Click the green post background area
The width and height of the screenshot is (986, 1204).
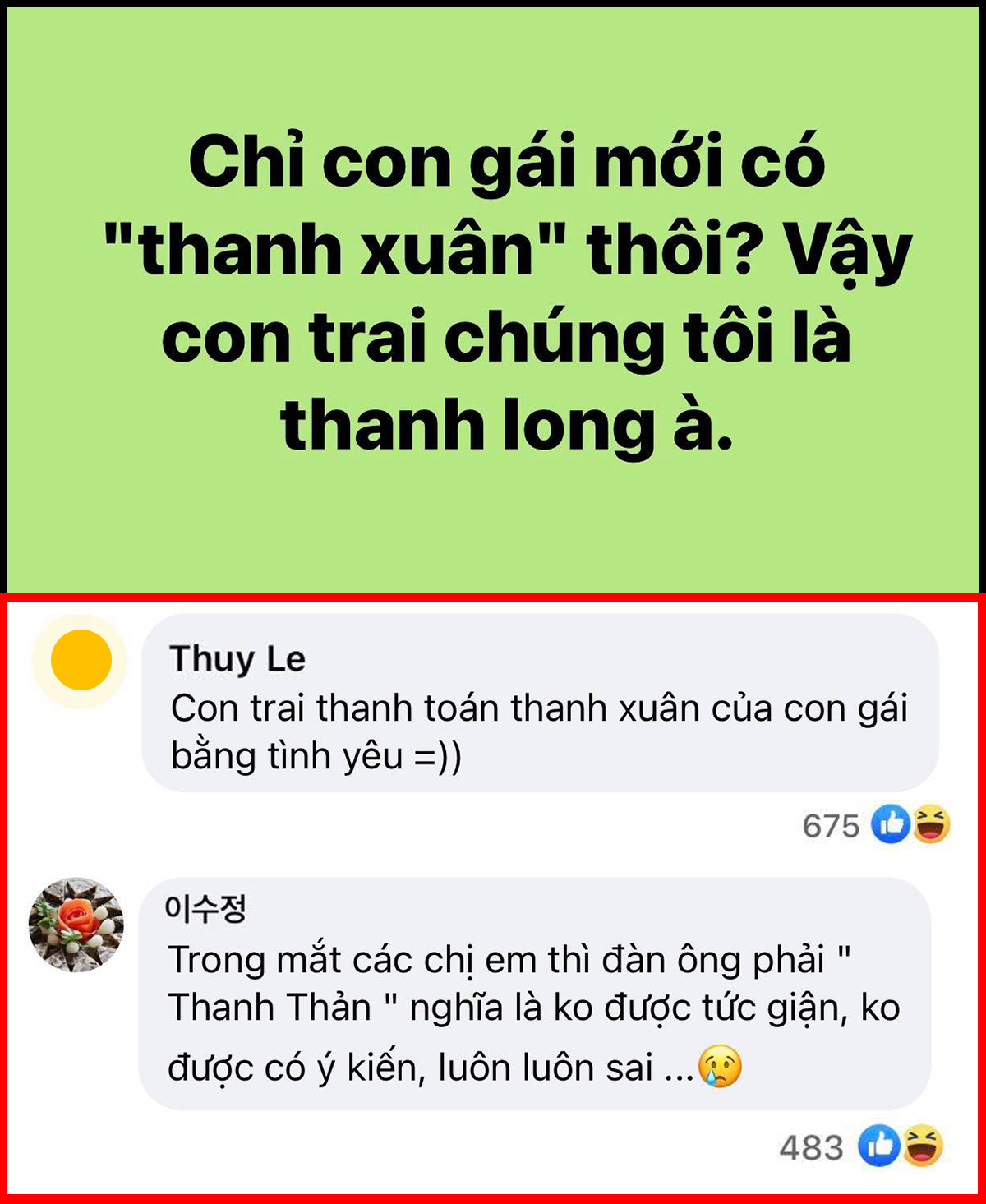tap(493, 526)
